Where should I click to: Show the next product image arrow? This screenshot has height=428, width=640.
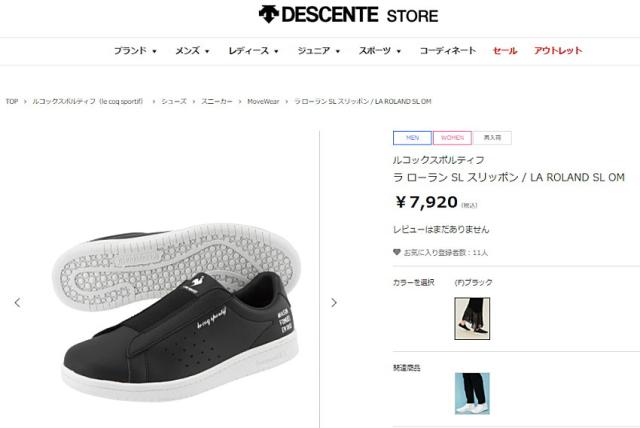coord(334,302)
